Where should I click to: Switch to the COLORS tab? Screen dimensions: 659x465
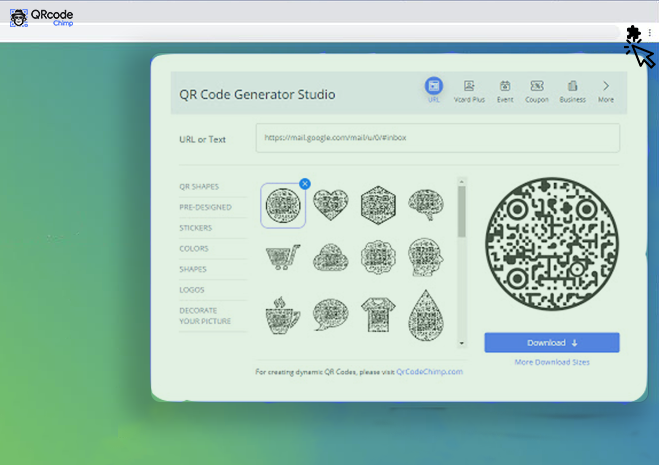194,248
